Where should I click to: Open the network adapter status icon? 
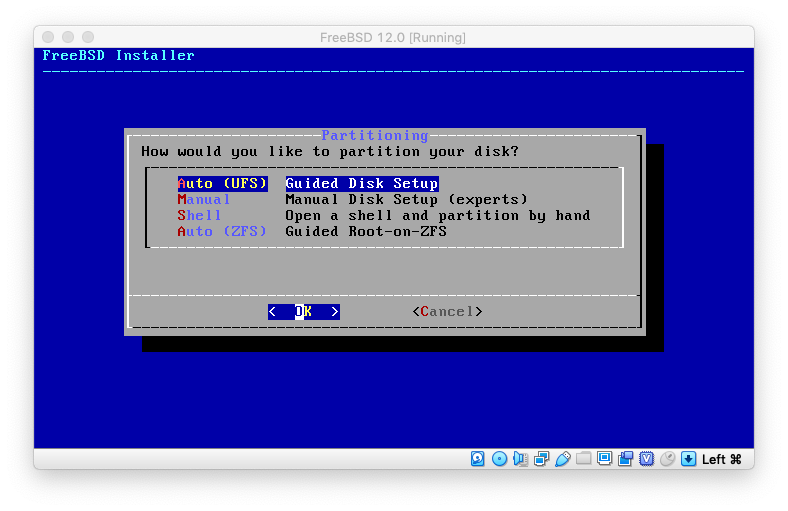(x=541, y=459)
